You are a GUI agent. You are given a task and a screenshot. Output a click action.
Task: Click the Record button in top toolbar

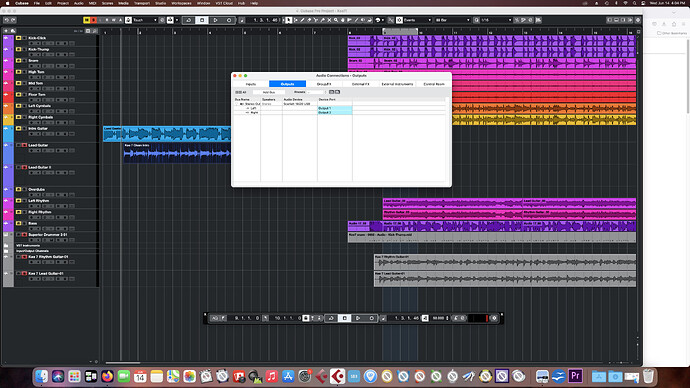click(229, 20)
